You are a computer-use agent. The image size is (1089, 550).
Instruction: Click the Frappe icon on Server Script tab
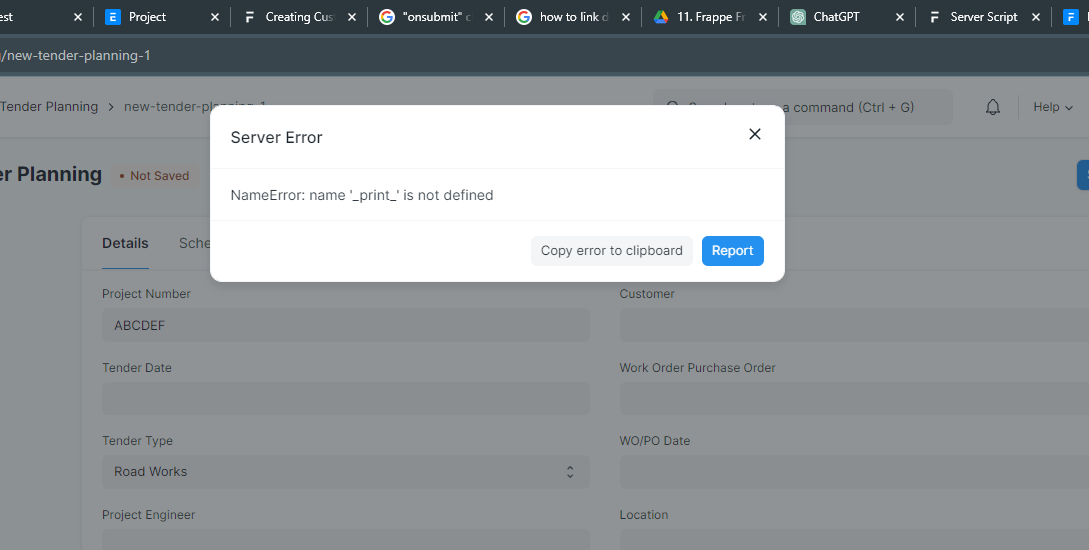(x=935, y=17)
